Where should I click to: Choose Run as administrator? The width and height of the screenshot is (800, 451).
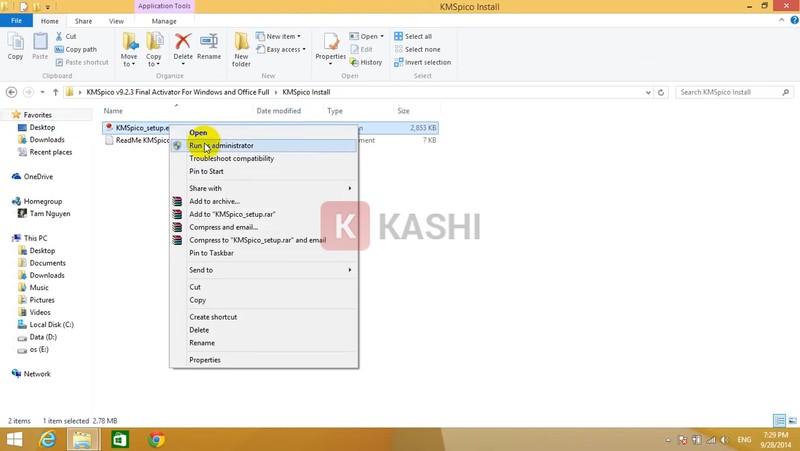click(264, 145)
